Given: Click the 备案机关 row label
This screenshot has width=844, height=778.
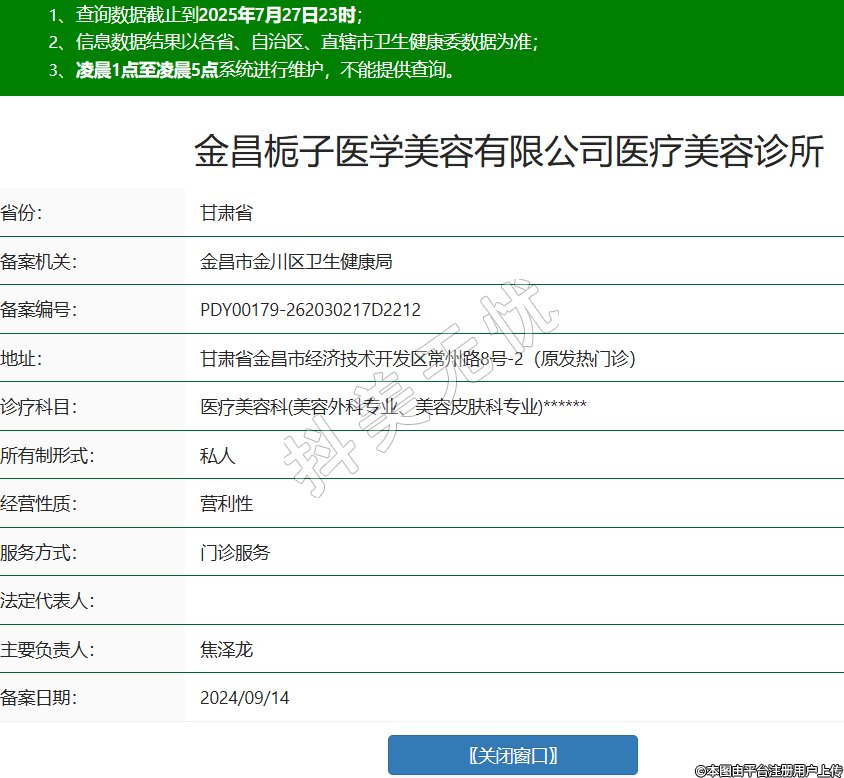Looking at the screenshot, I should (x=39, y=262).
